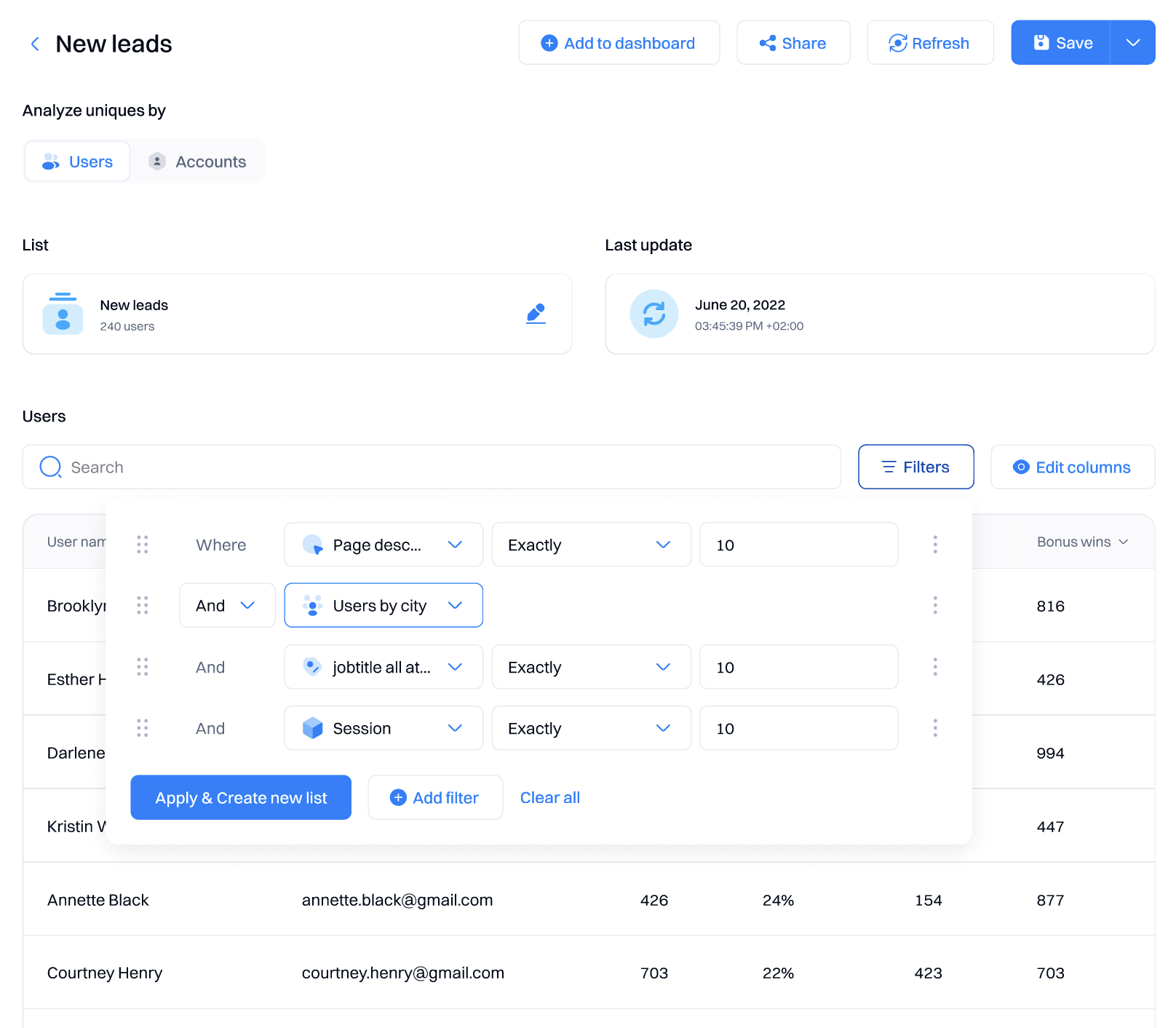Viewport: 1176px width, 1028px height.
Task: Sort by the Bonus wins column header
Action: (1082, 542)
